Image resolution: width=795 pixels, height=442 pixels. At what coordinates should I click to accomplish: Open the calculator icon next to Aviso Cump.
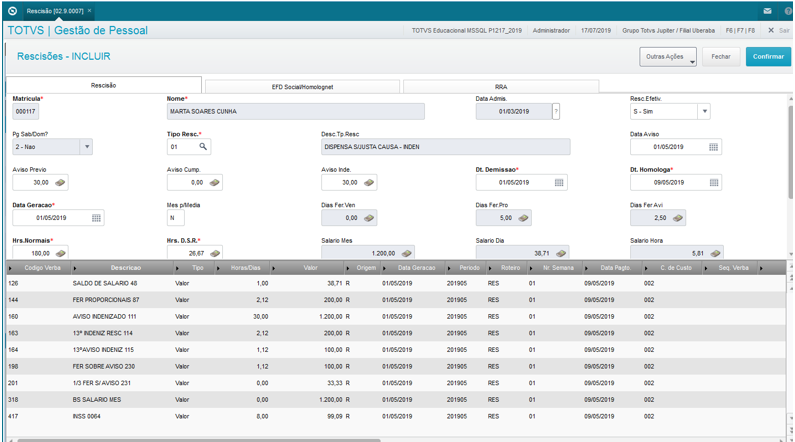214,182
